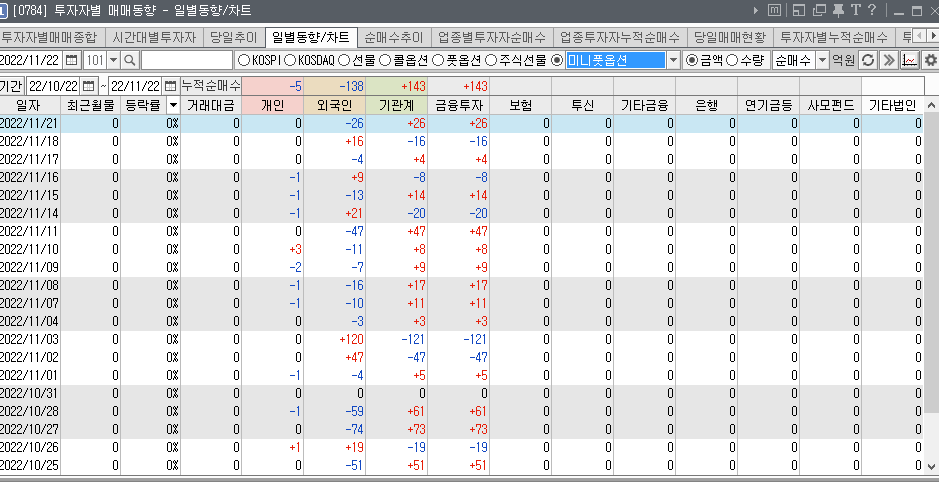Open the settings gear icon
Image resolution: width=939 pixels, height=482 pixels.
point(930,60)
